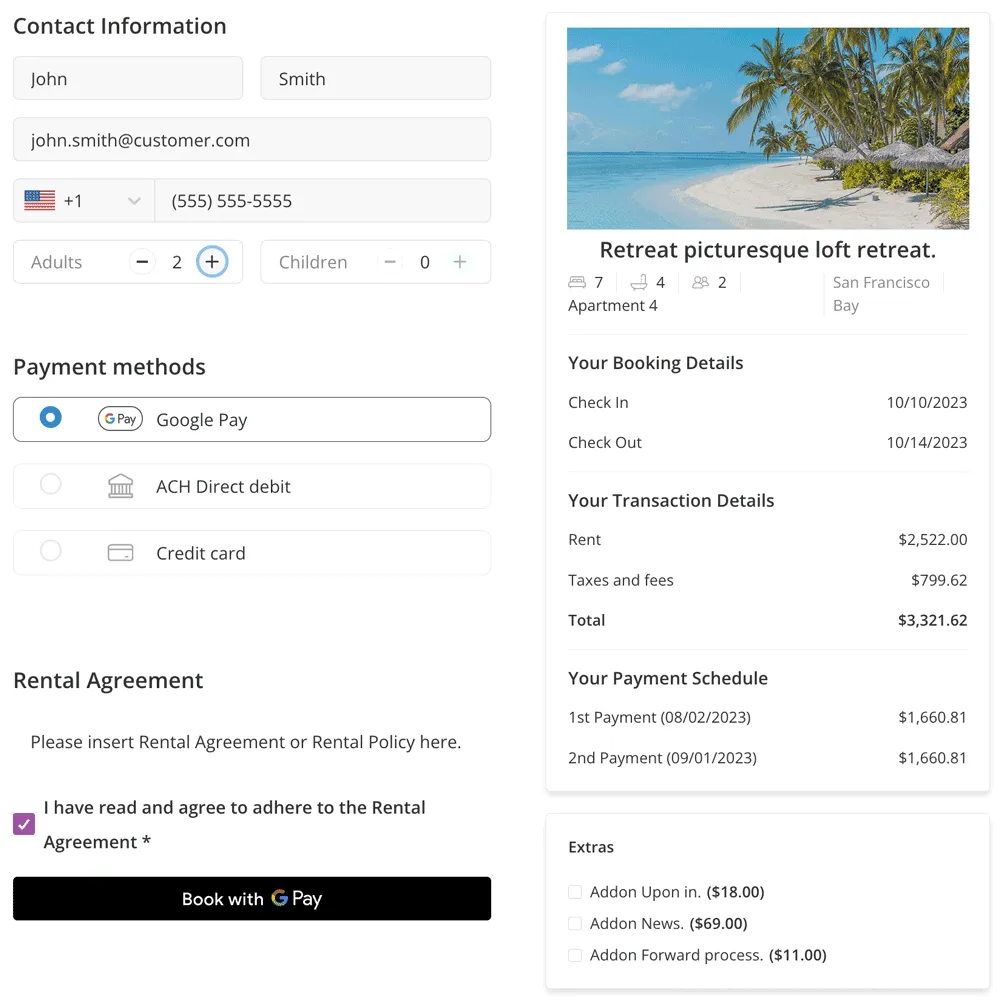This screenshot has width=1000, height=1002.
Task: Click the email address input field
Action: pyautogui.click(x=252, y=140)
